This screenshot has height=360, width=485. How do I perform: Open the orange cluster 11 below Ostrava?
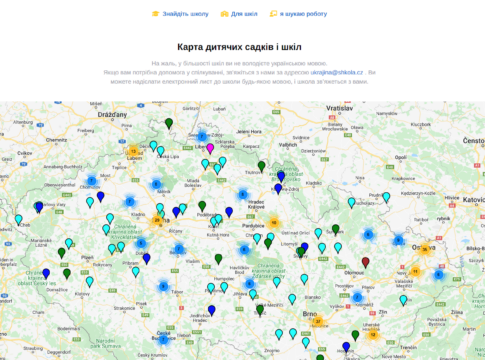coord(415,271)
